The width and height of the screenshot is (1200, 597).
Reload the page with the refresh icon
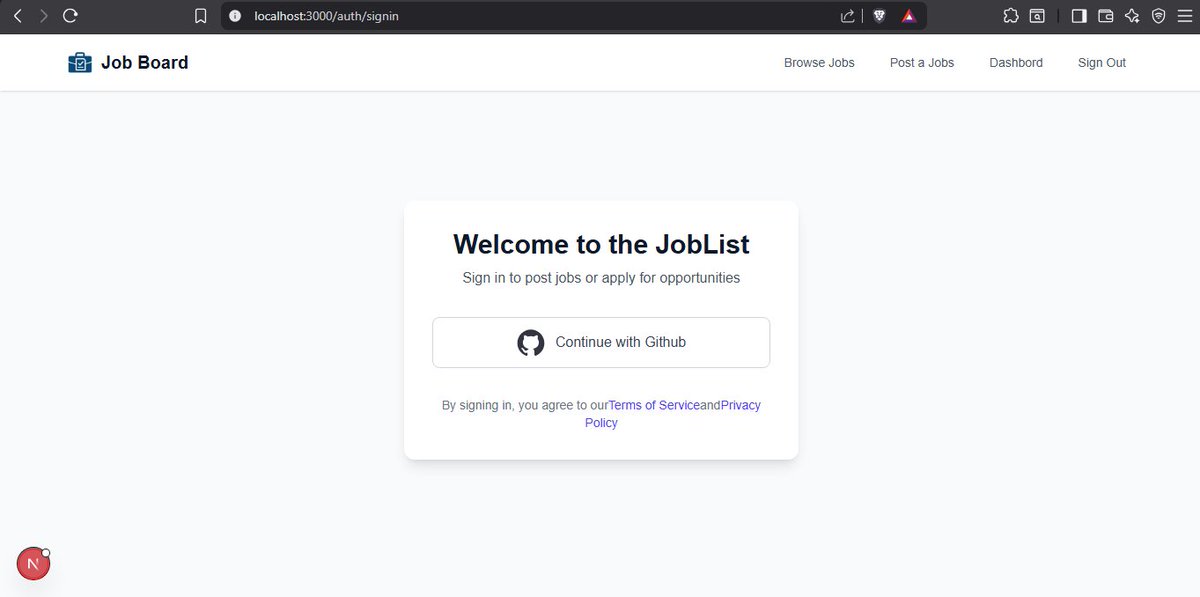pyautogui.click(x=70, y=16)
